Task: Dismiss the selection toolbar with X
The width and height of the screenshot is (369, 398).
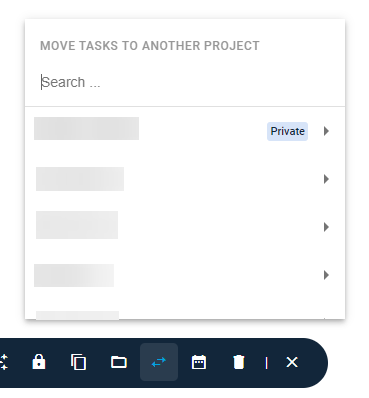Action: pyautogui.click(x=292, y=362)
